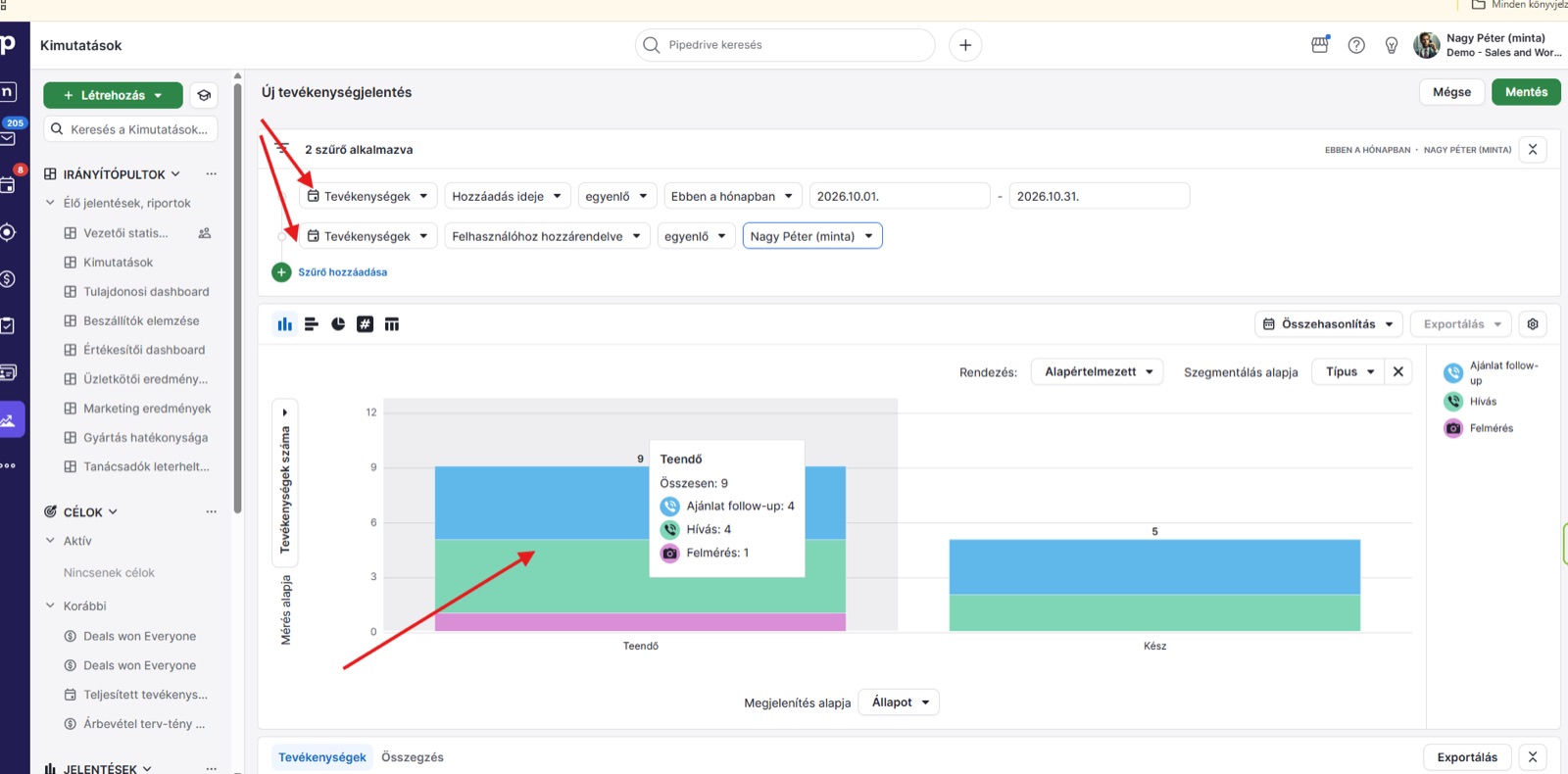Open the Ebben a hónapban period dropdown
1568x774 pixels.
pos(732,196)
